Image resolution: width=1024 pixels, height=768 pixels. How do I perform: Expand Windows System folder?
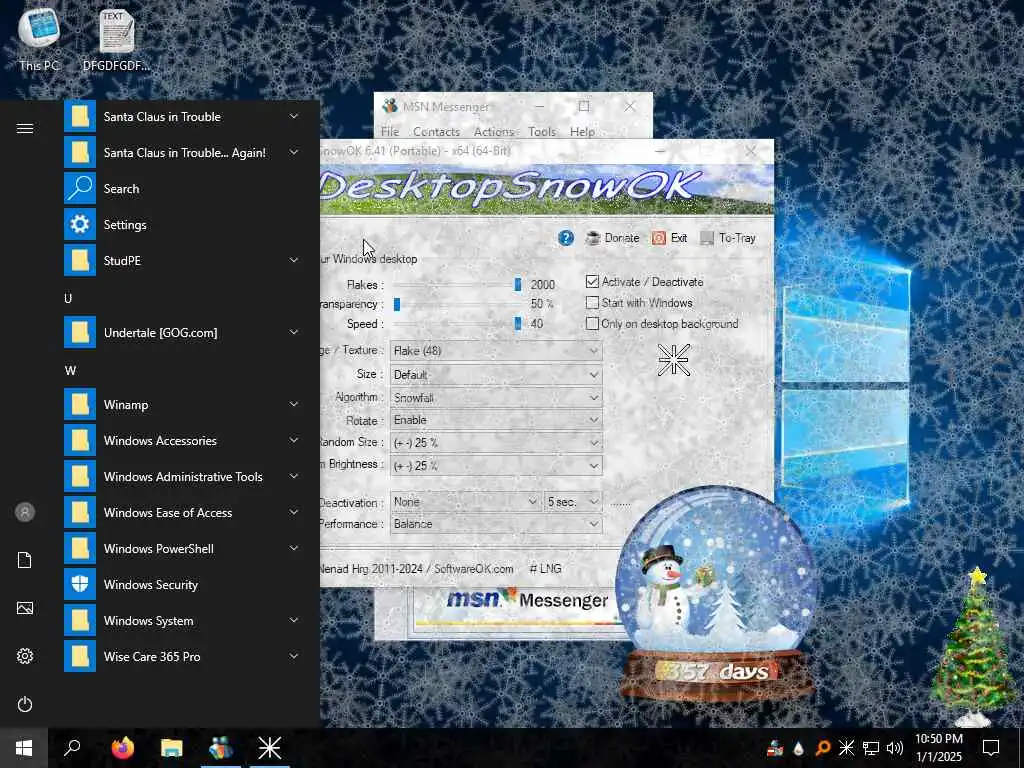coord(182,620)
